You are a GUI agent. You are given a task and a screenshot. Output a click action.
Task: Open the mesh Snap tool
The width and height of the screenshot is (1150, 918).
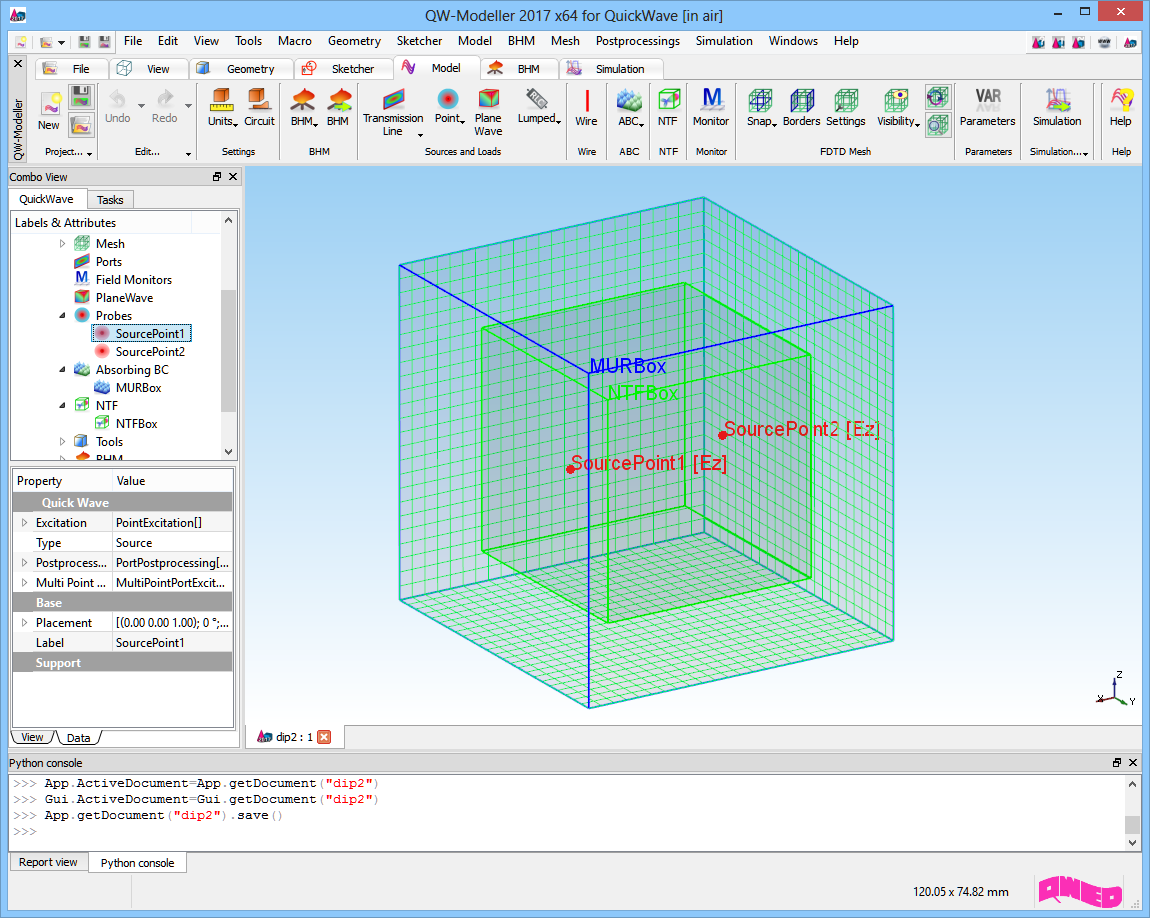click(761, 107)
